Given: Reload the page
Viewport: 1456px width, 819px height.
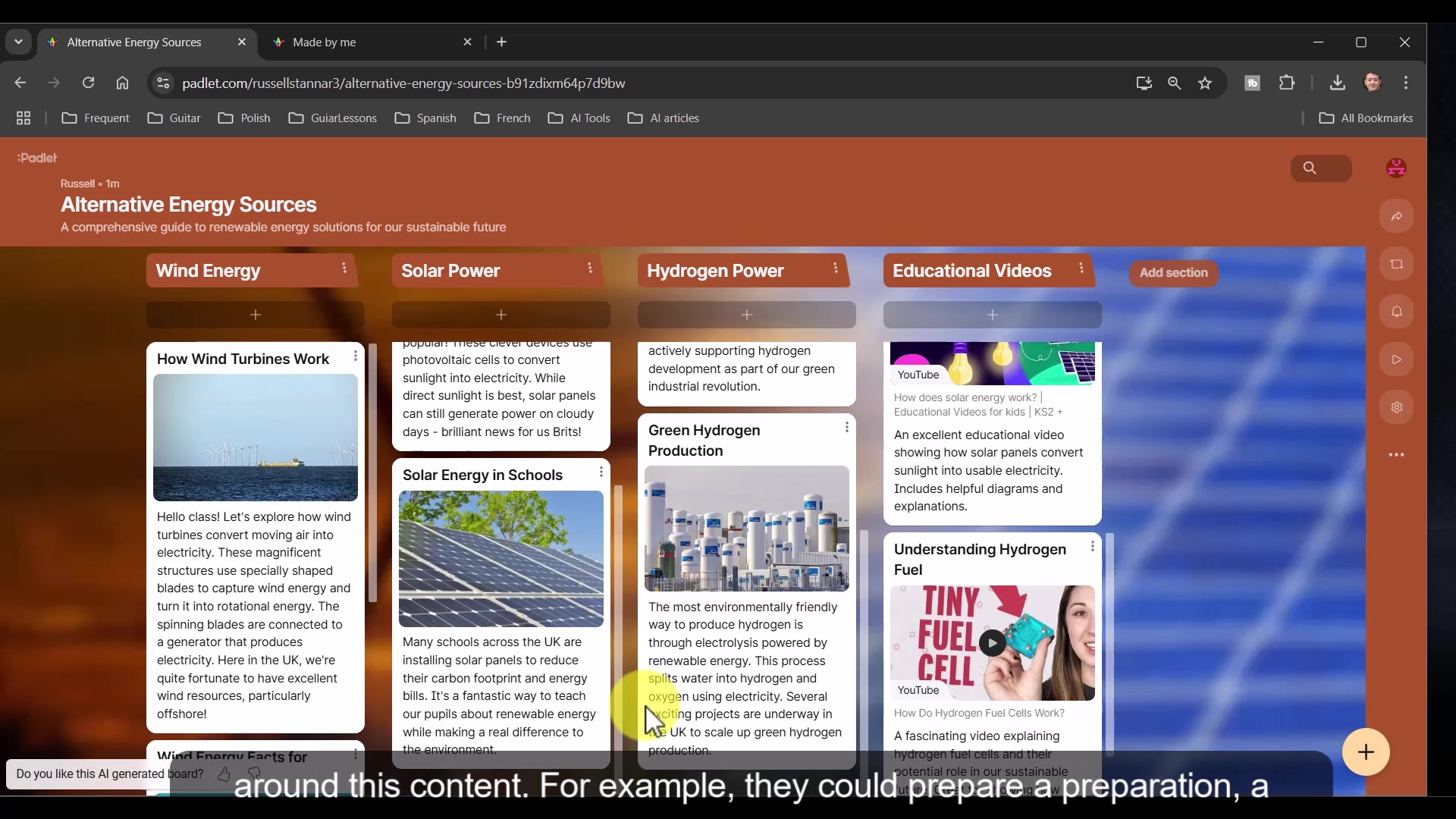Looking at the screenshot, I should pyautogui.click(x=88, y=83).
